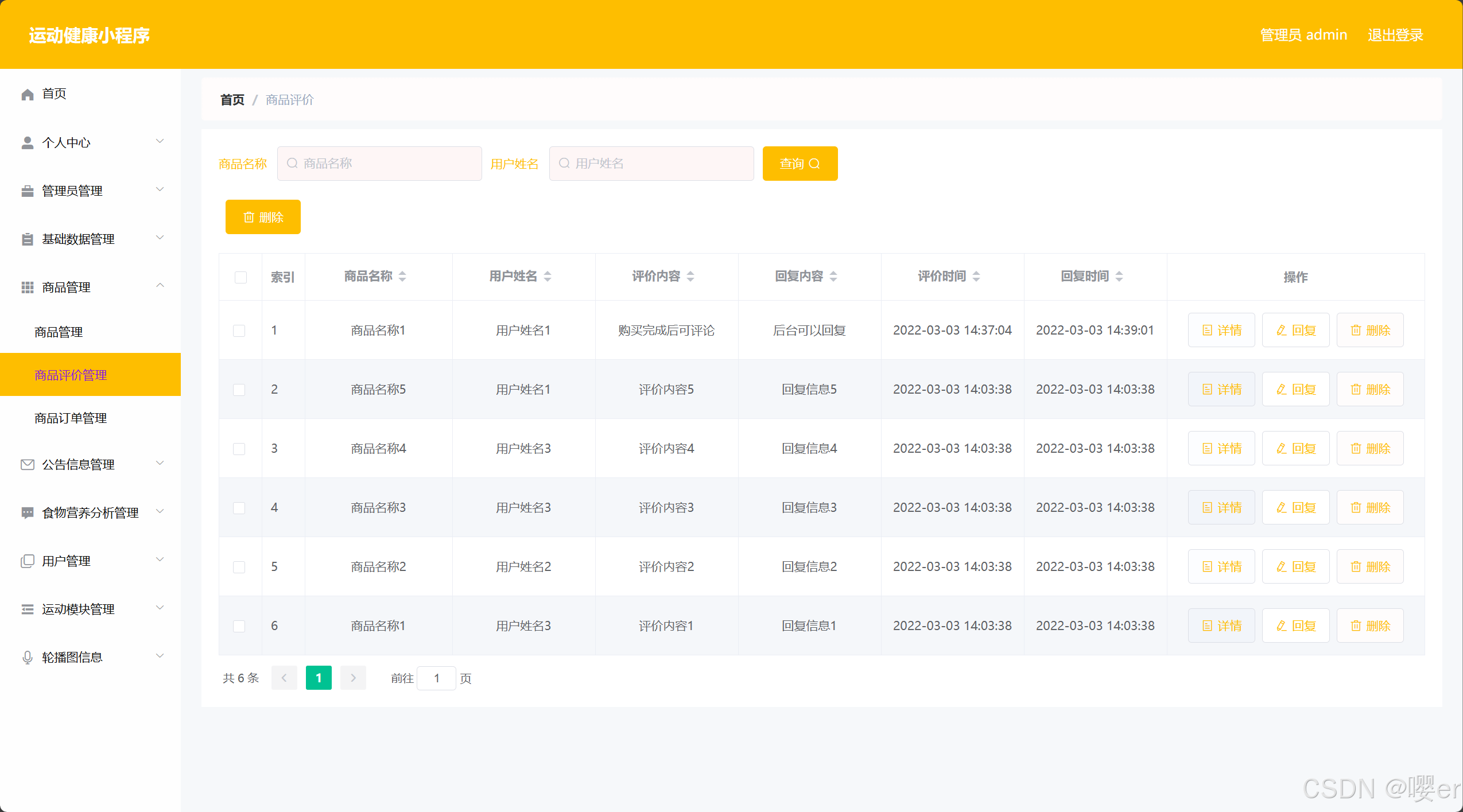This screenshot has width=1463, height=812.
Task: Click 退出登录 link in header
Action: (x=1395, y=35)
